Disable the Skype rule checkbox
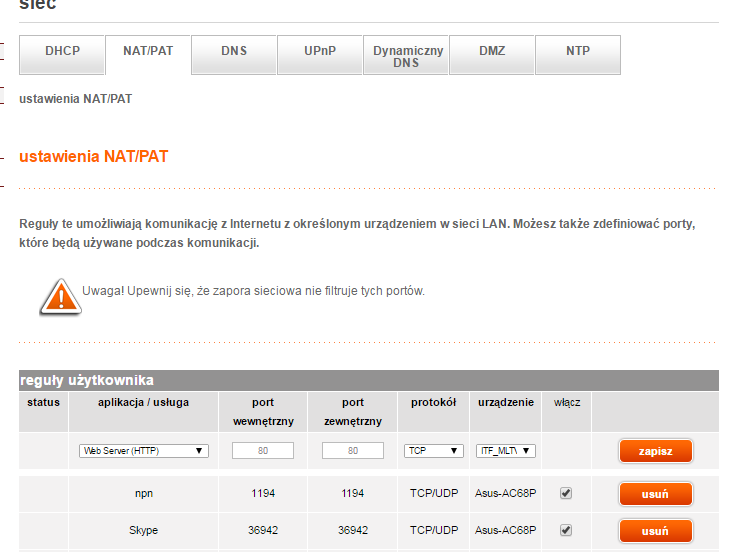 566,530
